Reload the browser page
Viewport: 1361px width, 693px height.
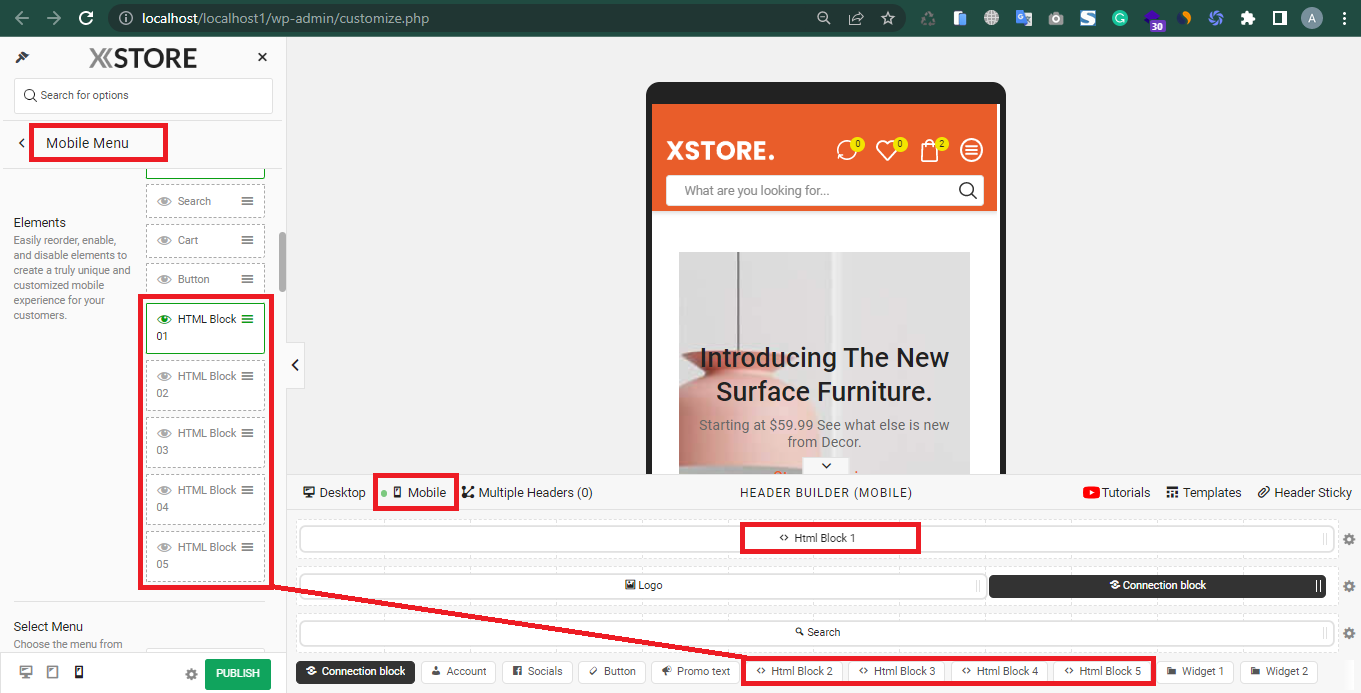click(86, 18)
